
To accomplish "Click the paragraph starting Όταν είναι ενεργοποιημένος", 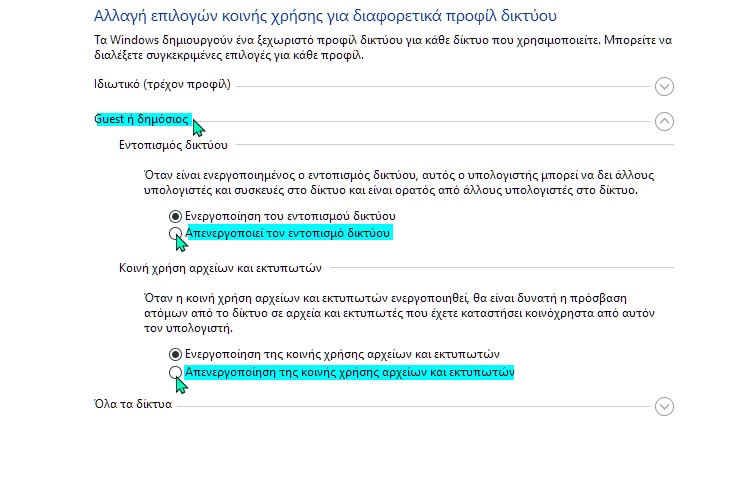I will tap(399, 182).
